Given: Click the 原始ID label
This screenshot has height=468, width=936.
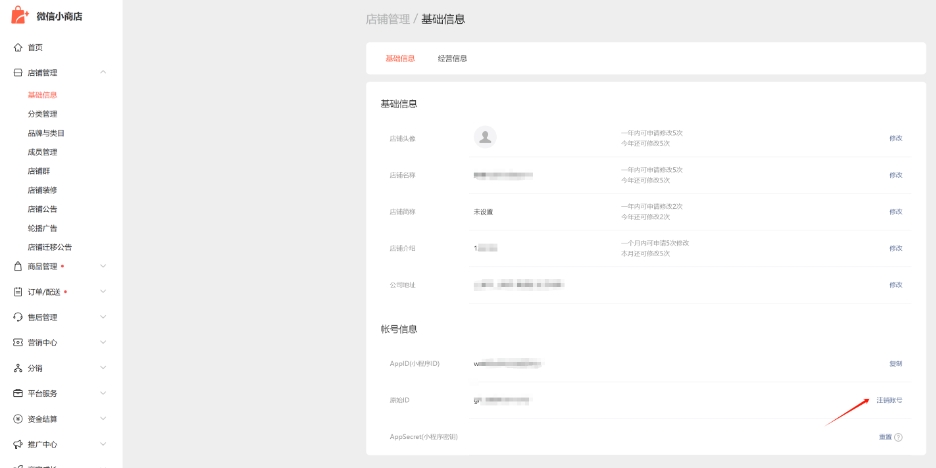Looking at the screenshot, I should tap(399, 400).
